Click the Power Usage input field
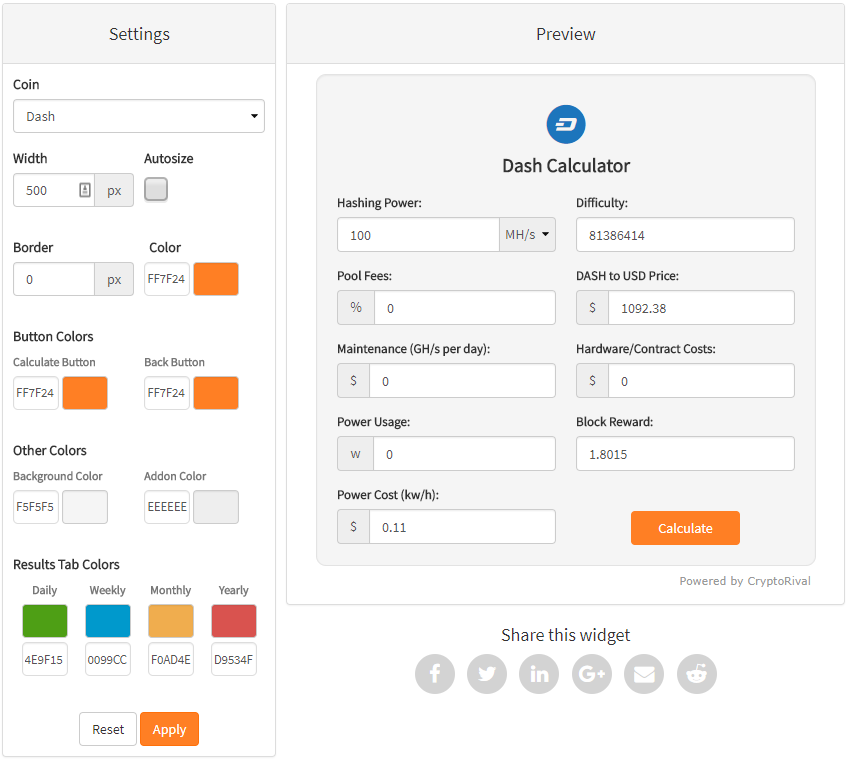Viewport: 849px width, 761px height. pos(464,453)
